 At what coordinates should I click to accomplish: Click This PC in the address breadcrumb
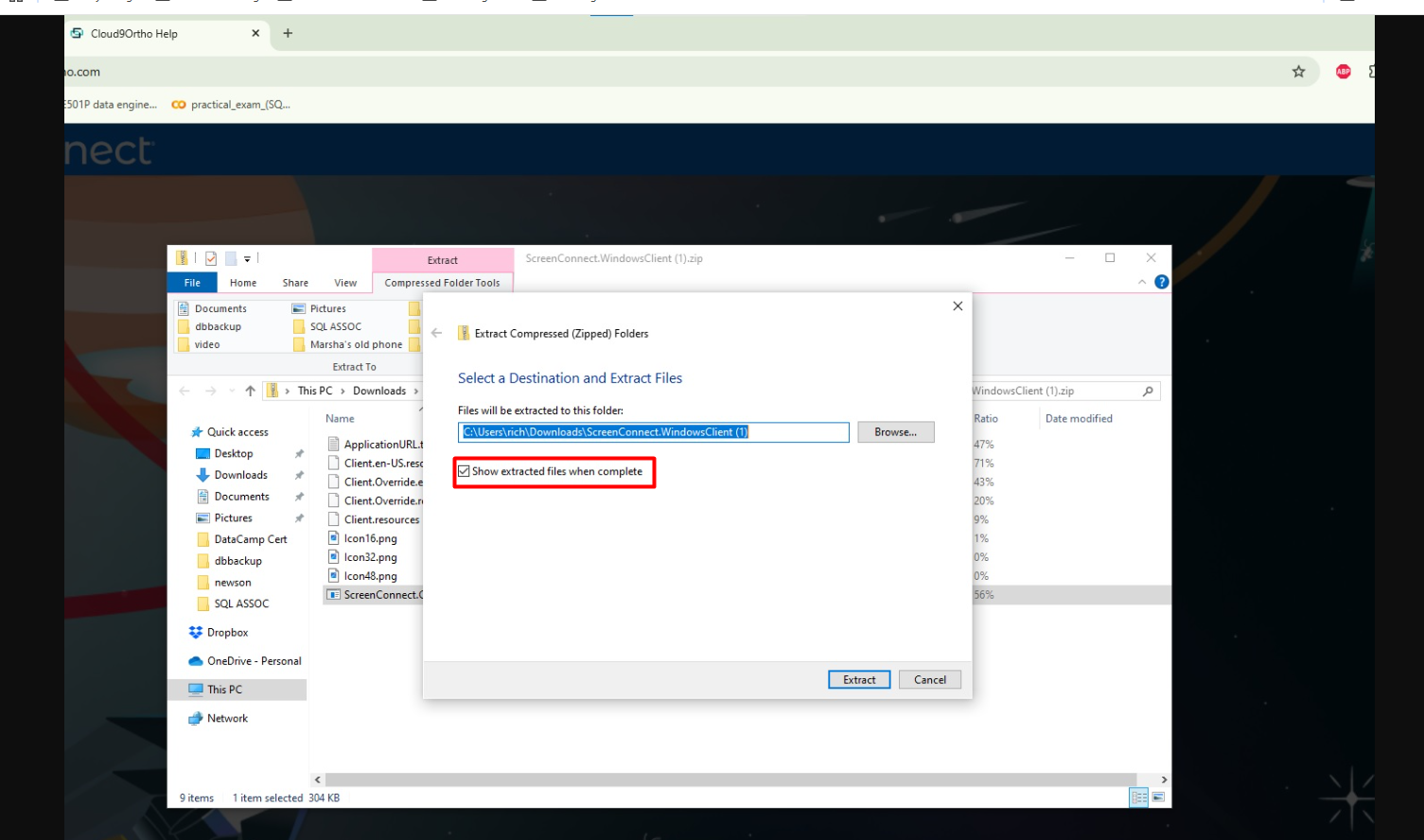click(x=315, y=391)
